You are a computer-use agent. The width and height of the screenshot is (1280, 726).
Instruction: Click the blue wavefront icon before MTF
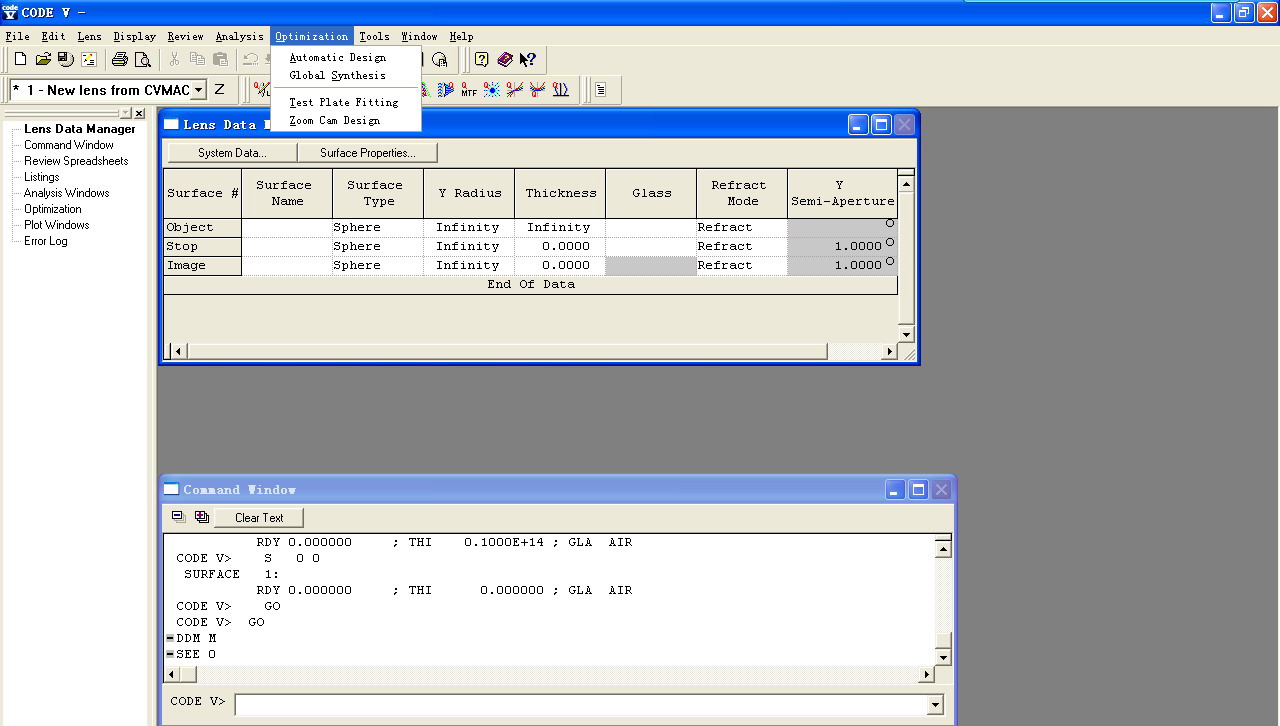point(446,90)
